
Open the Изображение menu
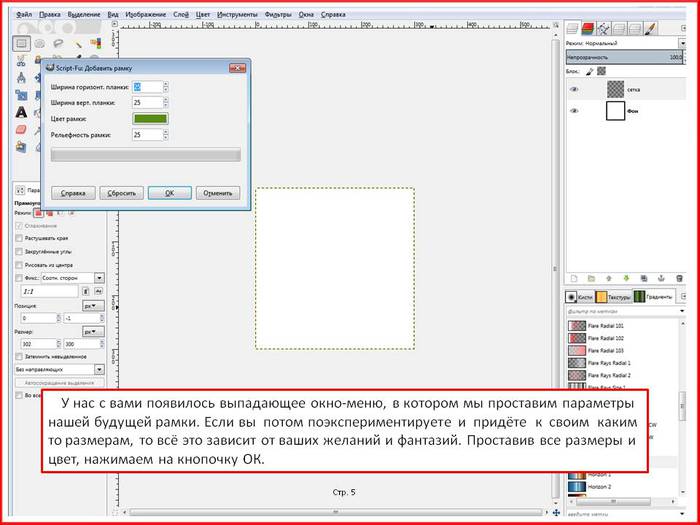146,14
